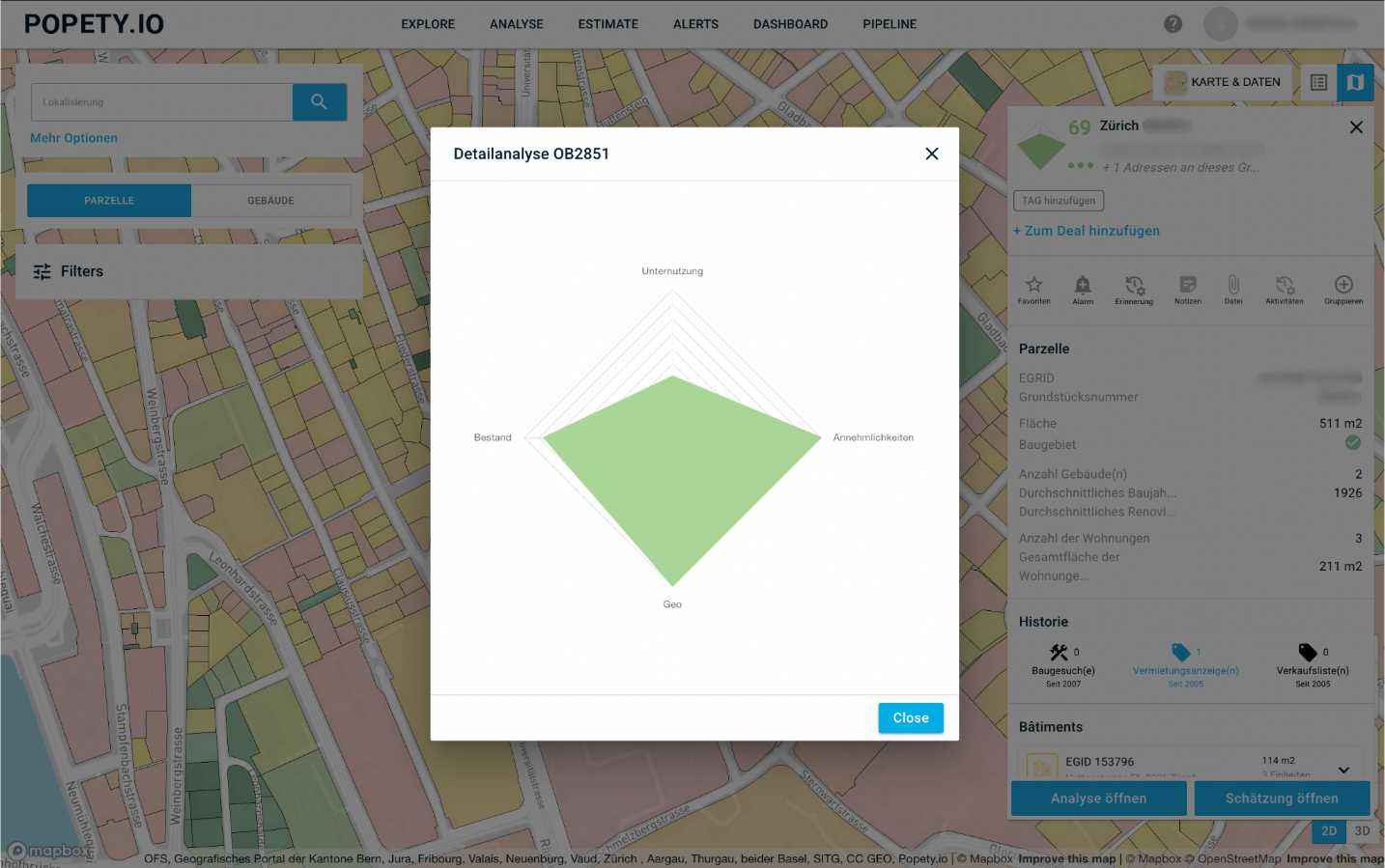The height and width of the screenshot is (868, 1385).
Task: Click the search magnifier button
Action: [319, 101]
